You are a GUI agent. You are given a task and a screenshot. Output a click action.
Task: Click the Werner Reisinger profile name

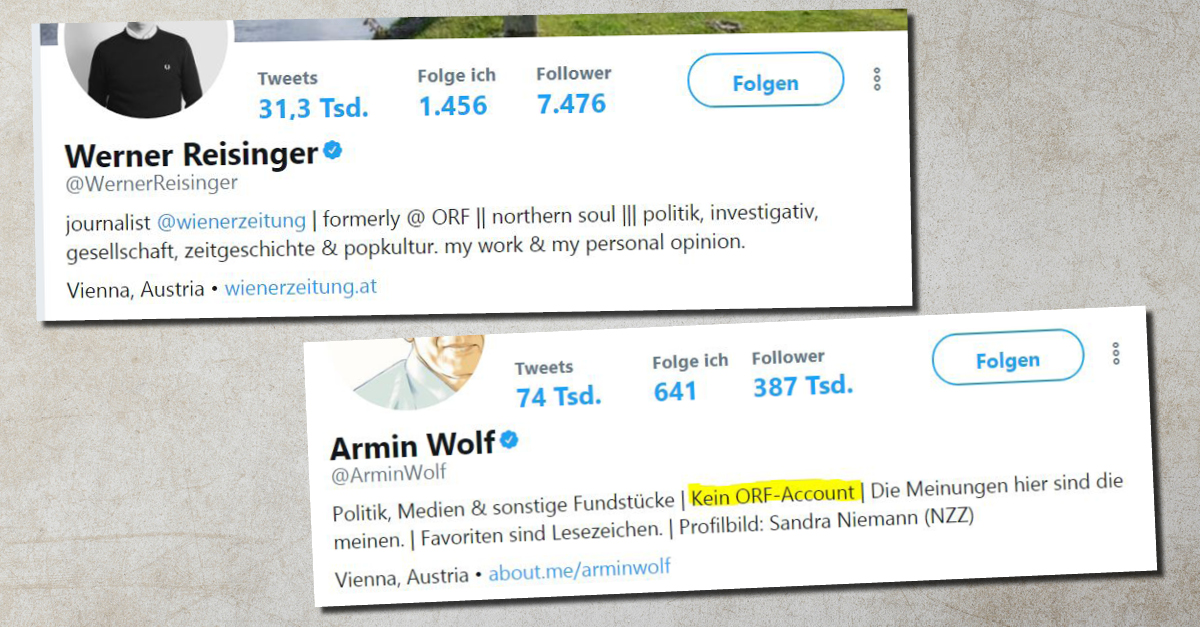[191, 155]
